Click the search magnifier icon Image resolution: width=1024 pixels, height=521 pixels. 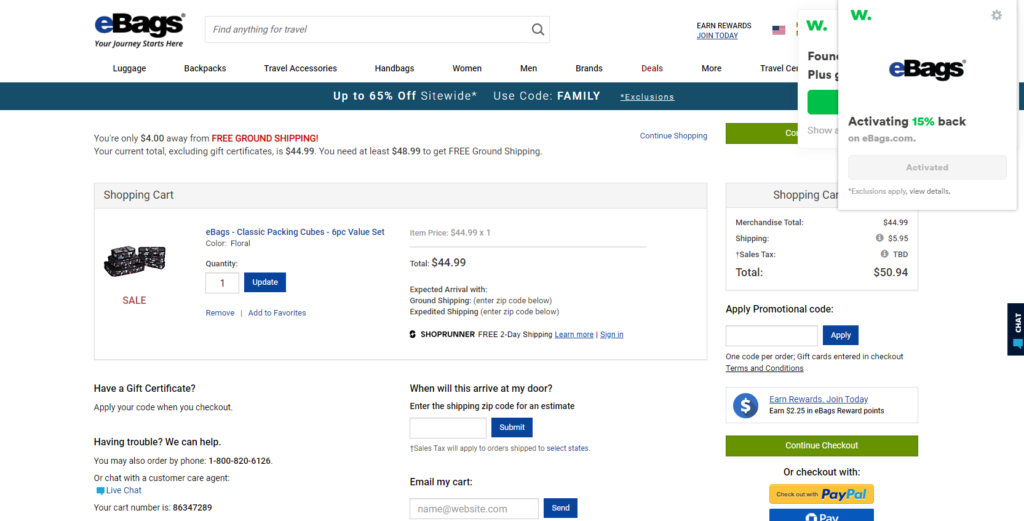click(x=538, y=29)
